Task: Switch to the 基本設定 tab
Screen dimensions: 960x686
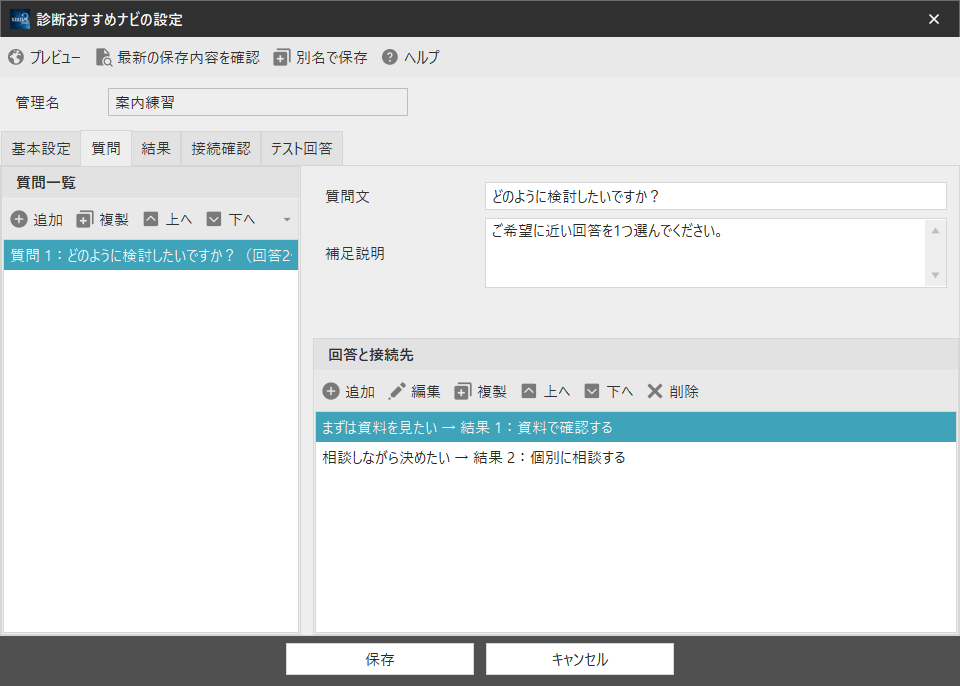Action: [x=41, y=148]
